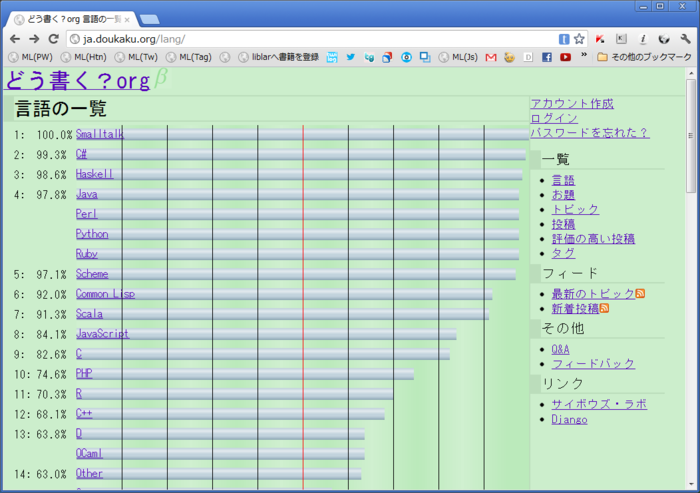Open the Django link
This screenshot has width=700, height=493.
569,419
